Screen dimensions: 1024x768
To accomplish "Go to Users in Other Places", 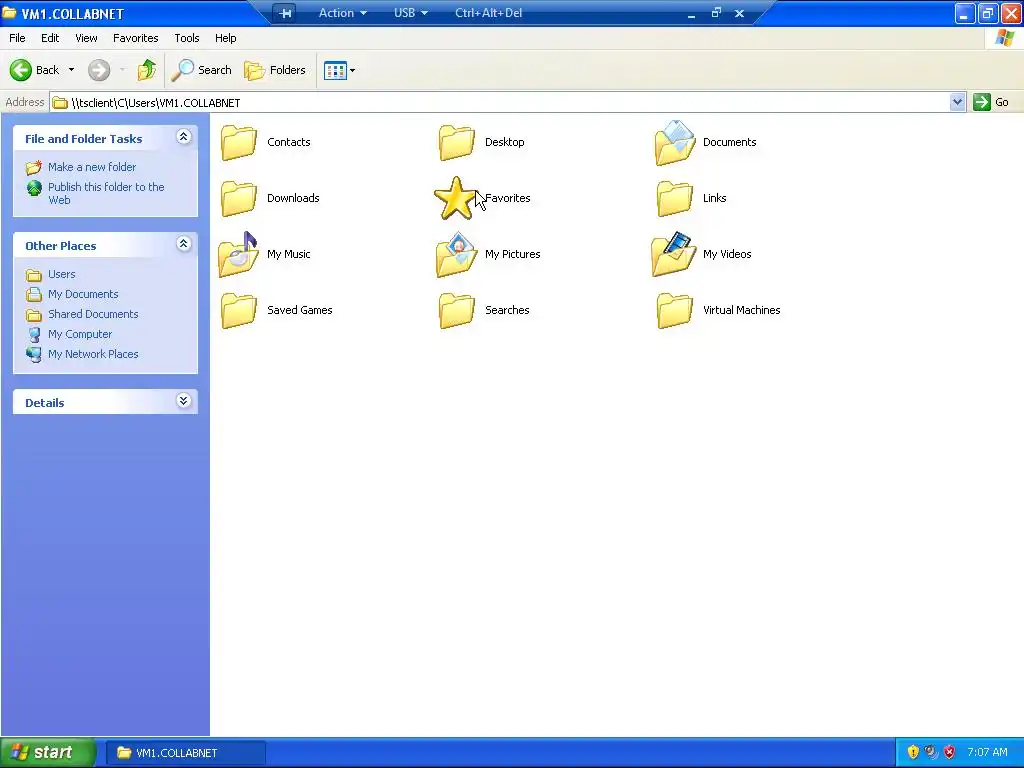I will (61, 274).
